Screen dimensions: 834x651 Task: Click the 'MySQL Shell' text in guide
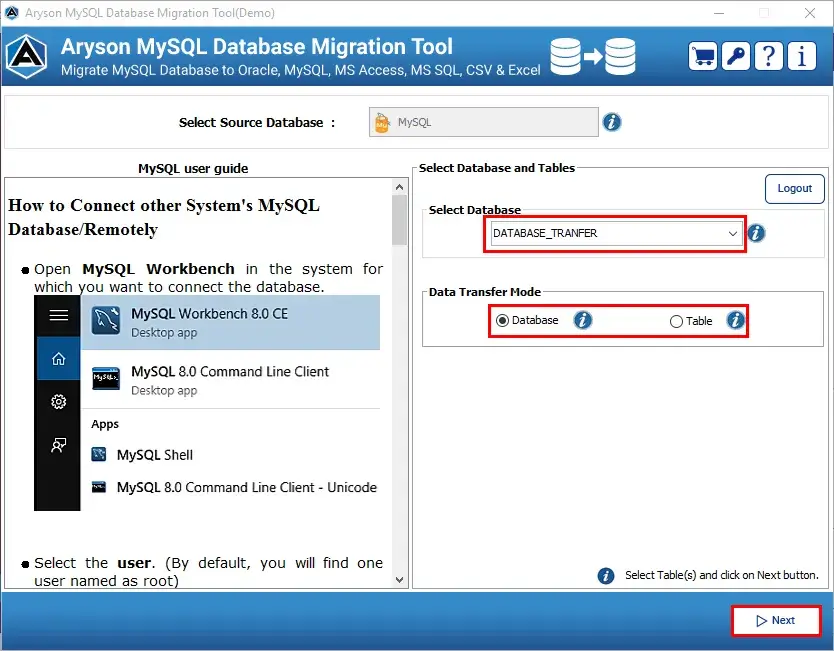(155, 455)
